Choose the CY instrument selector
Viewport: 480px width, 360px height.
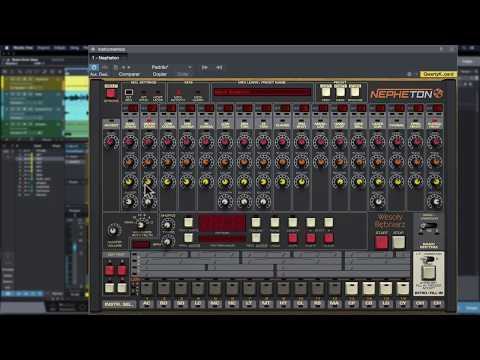tap(403, 304)
